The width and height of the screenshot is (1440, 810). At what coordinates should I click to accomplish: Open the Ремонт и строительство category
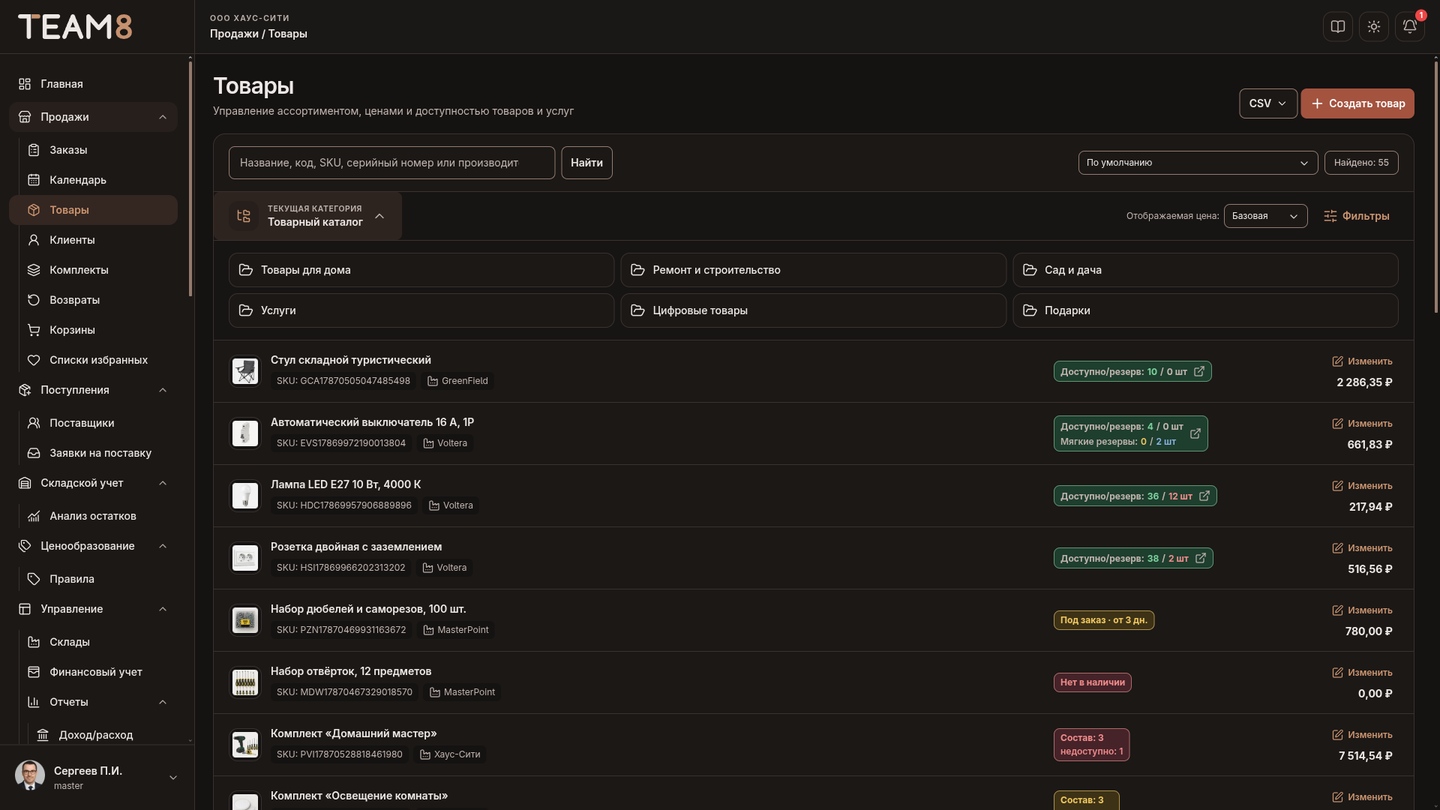[813, 270]
